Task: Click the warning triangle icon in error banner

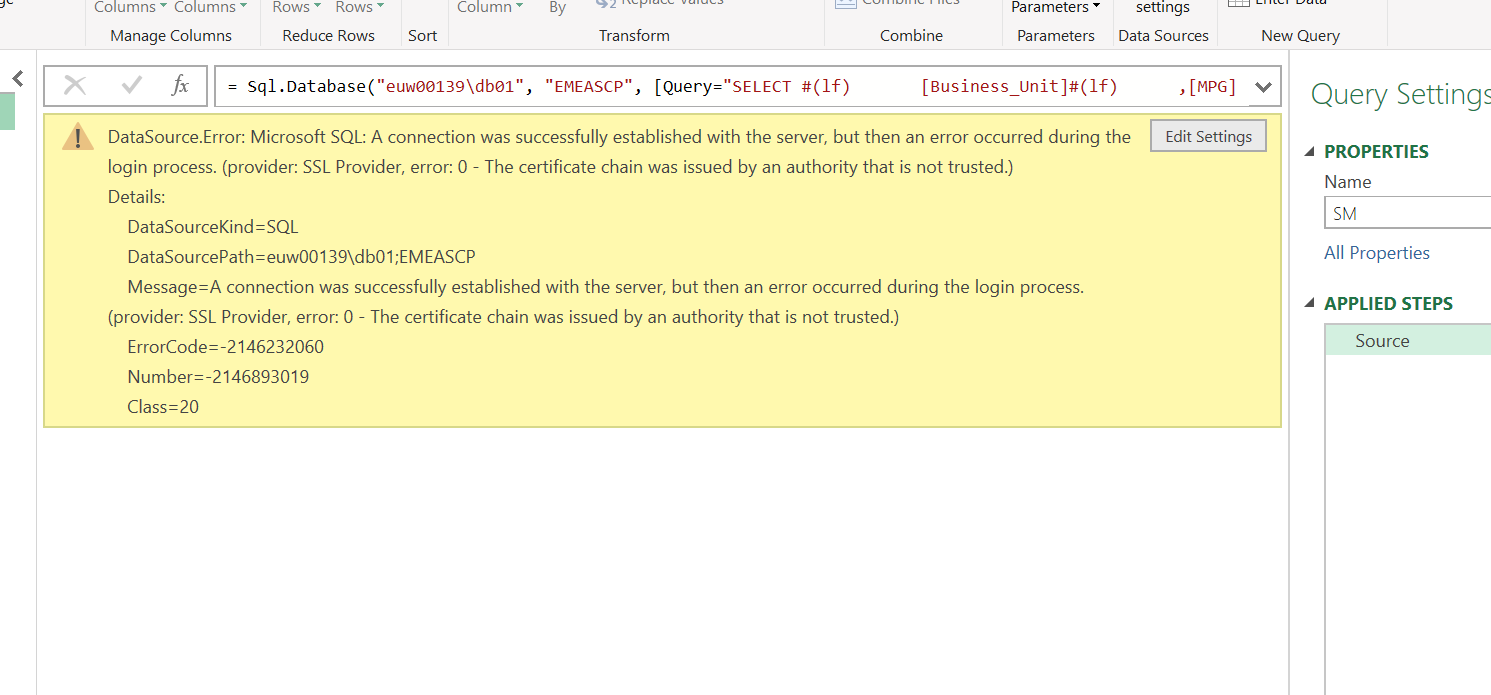Action: pyautogui.click(x=78, y=139)
